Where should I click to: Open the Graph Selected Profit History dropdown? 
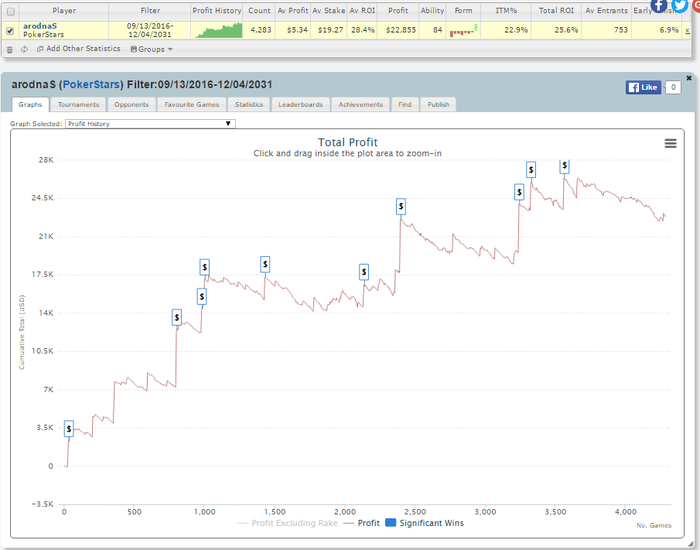(150, 124)
